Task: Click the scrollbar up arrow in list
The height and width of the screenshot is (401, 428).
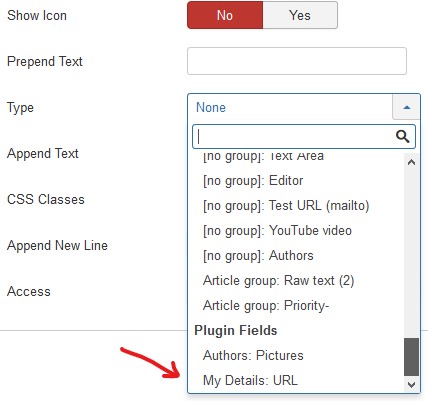Action: click(x=411, y=162)
